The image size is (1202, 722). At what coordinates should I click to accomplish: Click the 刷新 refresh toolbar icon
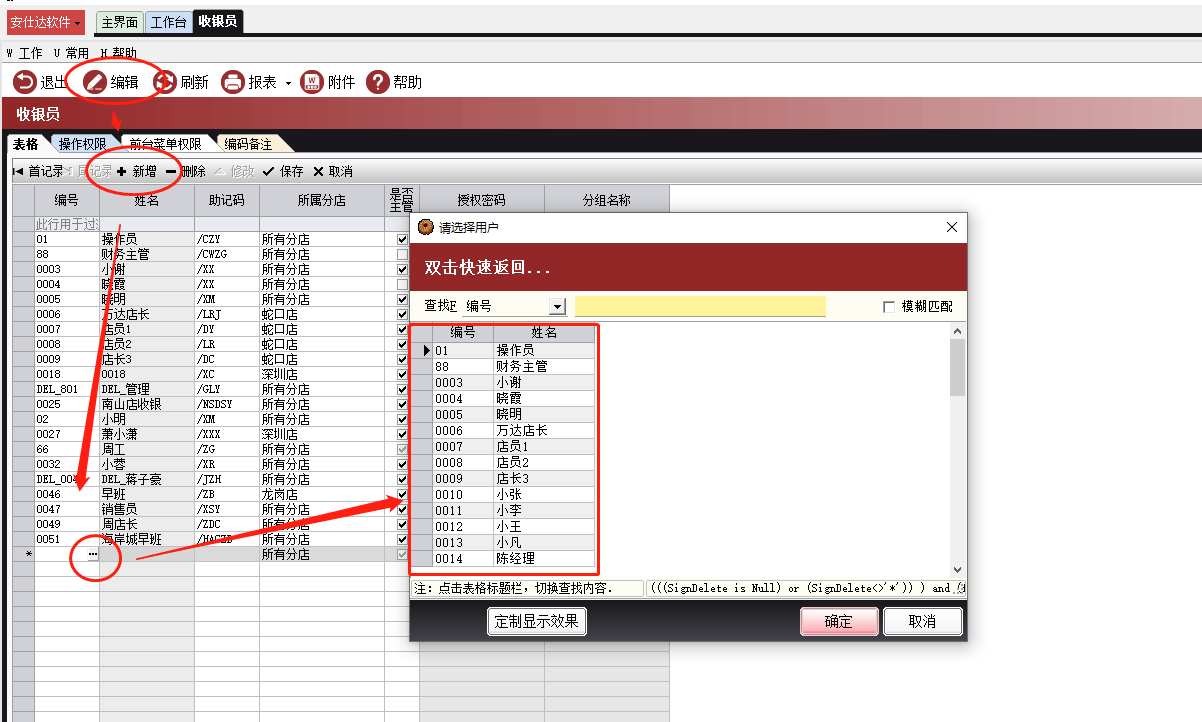tap(165, 82)
